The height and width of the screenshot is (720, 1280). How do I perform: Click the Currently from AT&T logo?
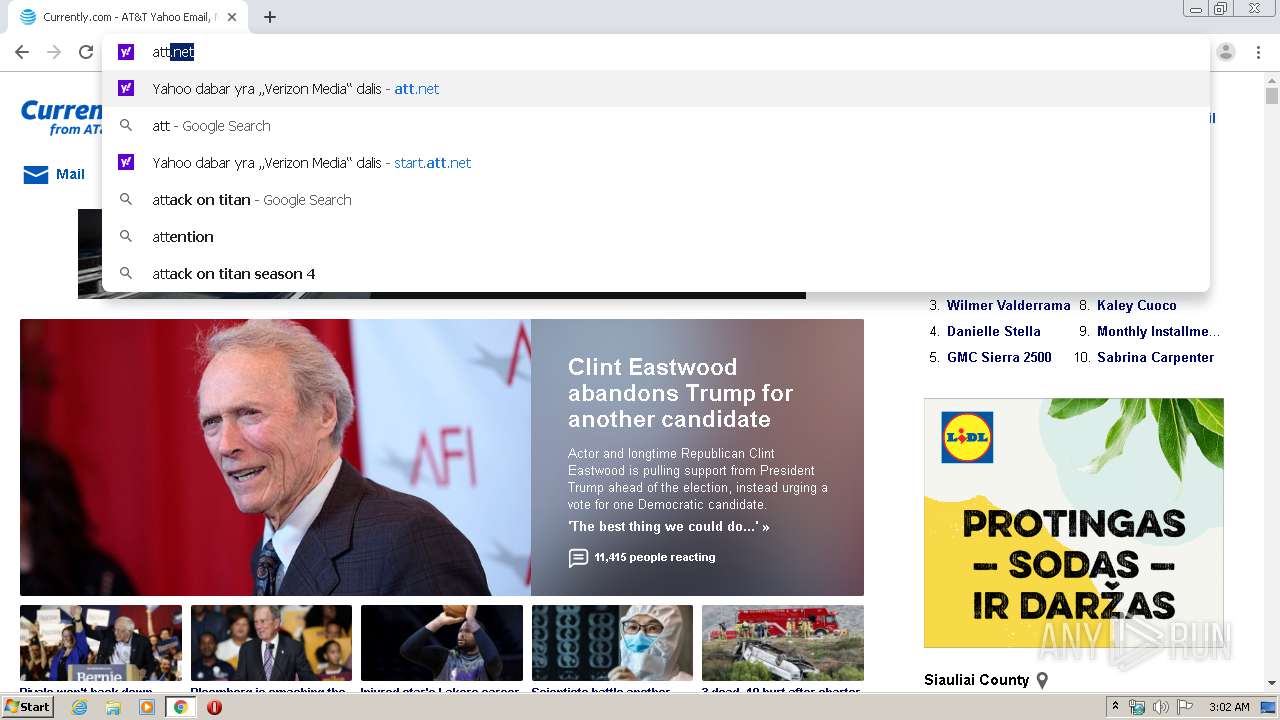[60, 118]
